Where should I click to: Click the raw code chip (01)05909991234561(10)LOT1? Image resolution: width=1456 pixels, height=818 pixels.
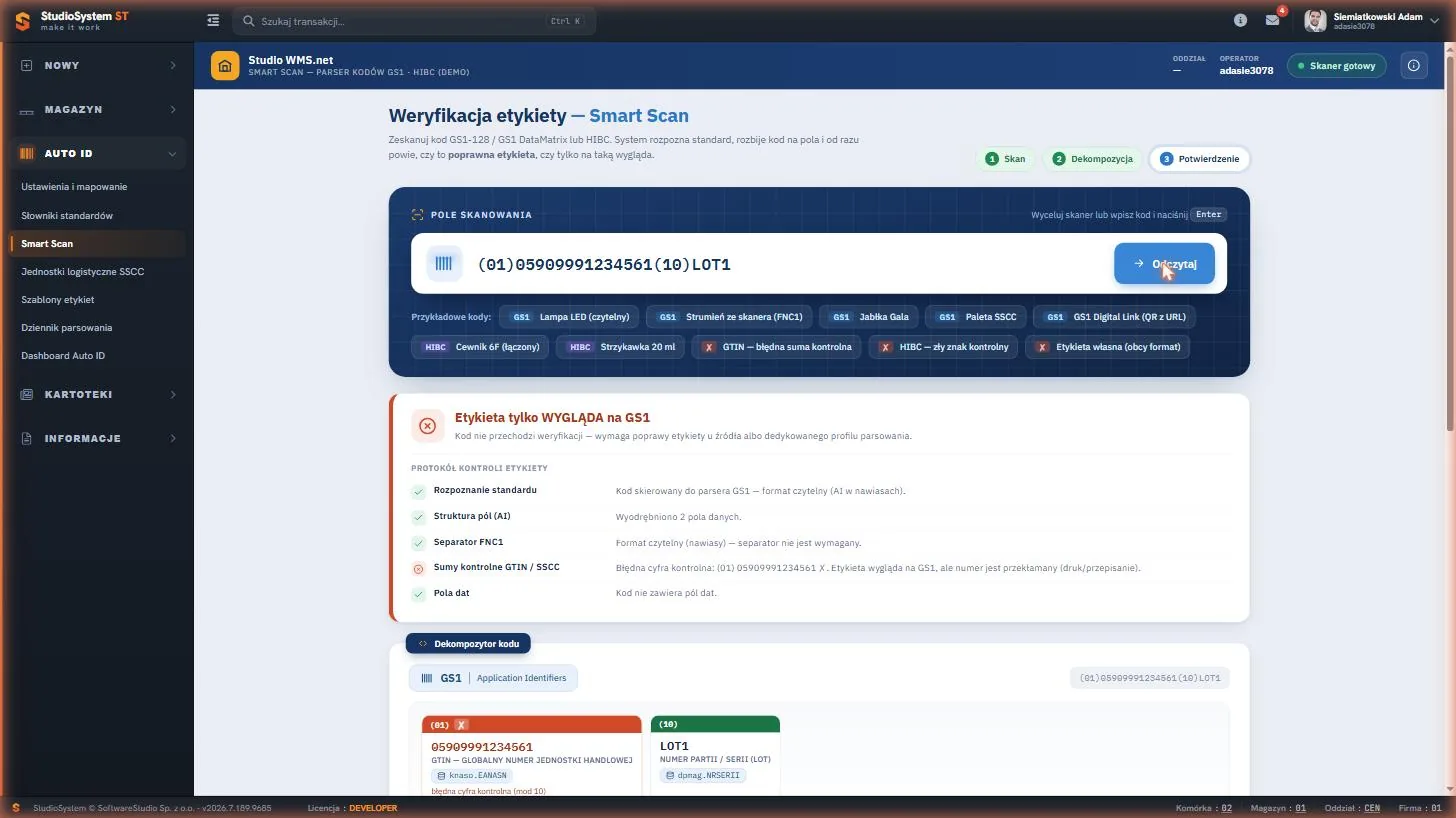[1150, 678]
